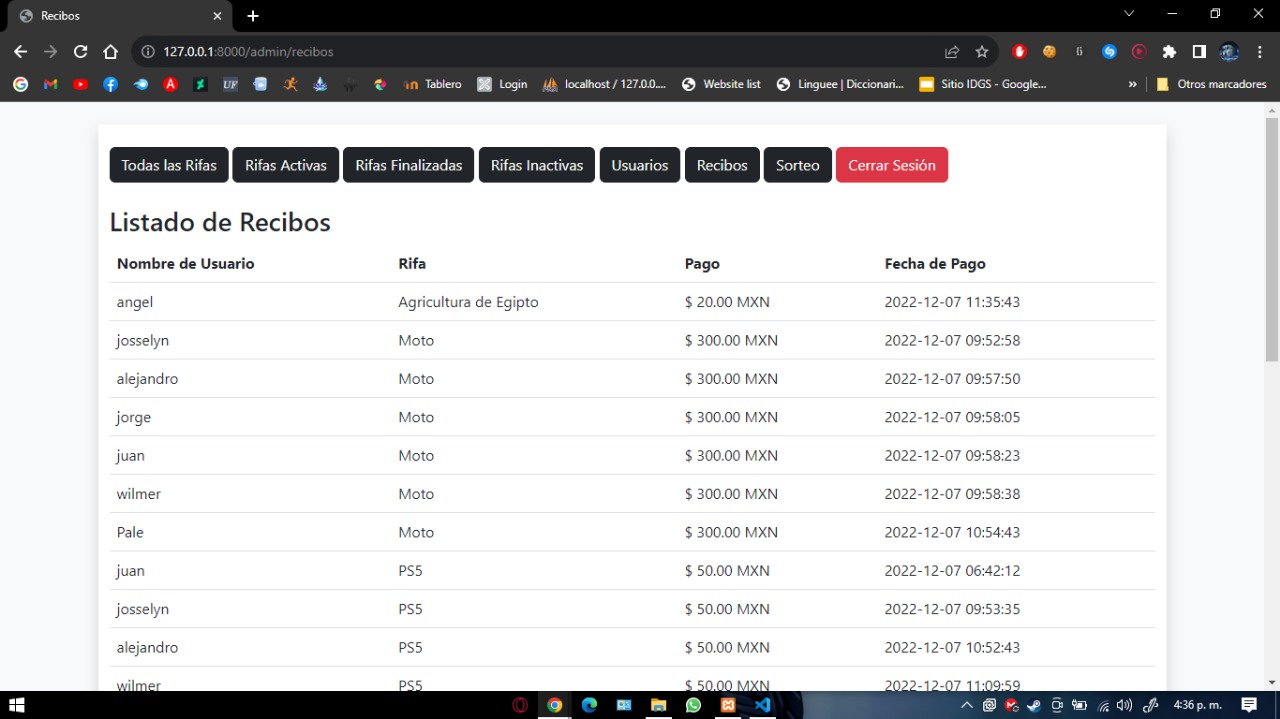Click the browser home icon
The height and width of the screenshot is (719, 1280).
pyautogui.click(x=110, y=52)
